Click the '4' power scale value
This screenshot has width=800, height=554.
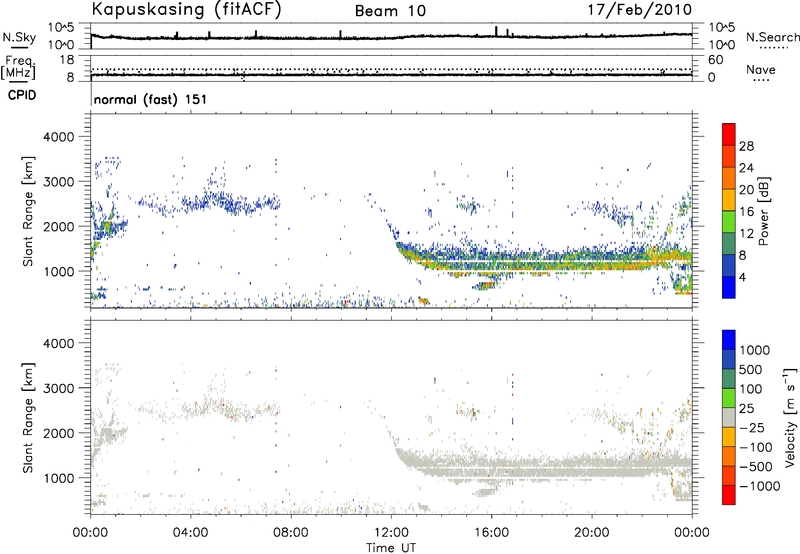[x=742, y=277]
